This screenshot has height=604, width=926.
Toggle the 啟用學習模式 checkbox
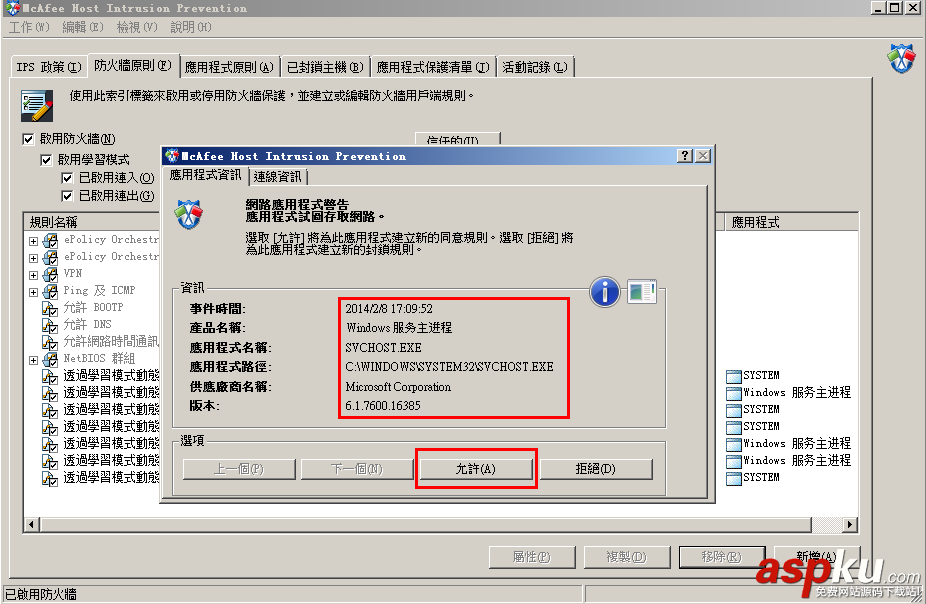[46, 160]
